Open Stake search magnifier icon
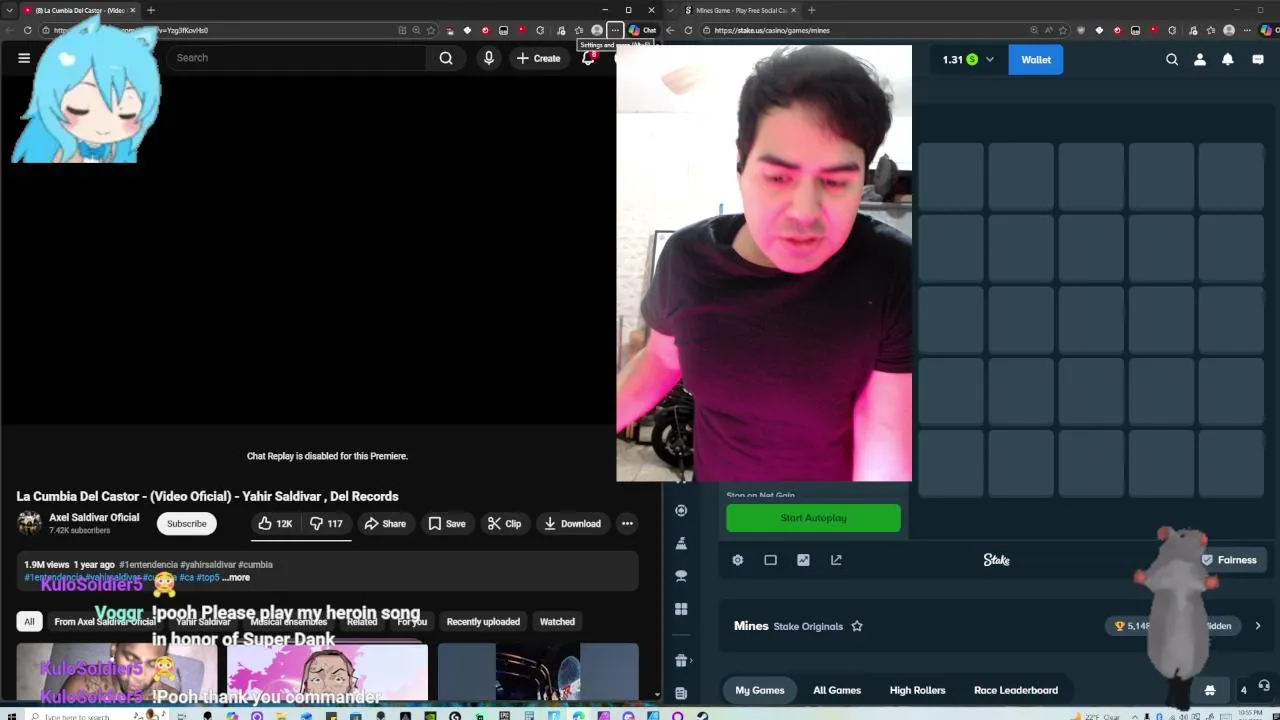This screenshot has height=720, width=1280. 1172,60
